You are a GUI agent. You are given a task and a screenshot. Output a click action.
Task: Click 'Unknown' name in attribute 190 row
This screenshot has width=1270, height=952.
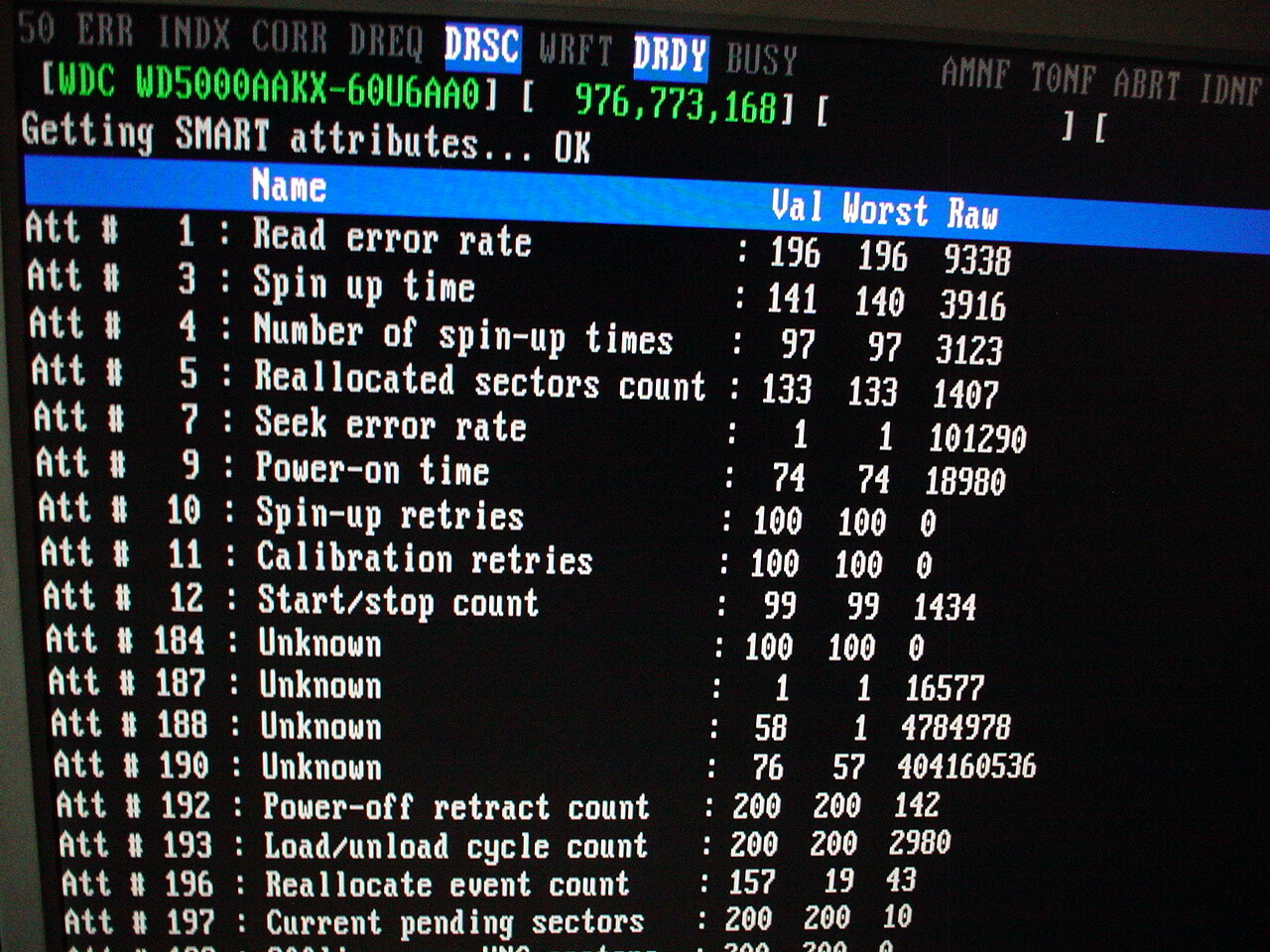pyautogui.click(x=321, y=767)
